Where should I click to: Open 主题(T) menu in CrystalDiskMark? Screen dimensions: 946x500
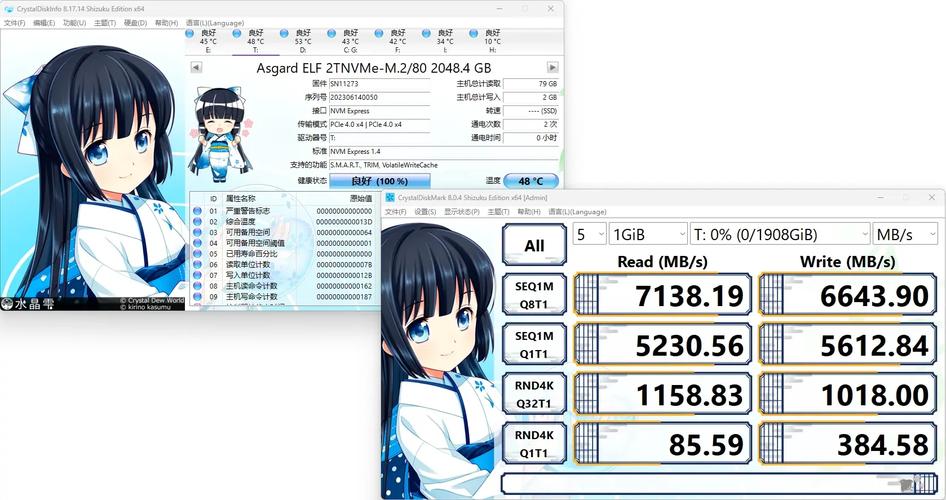(x=498, y=212)
